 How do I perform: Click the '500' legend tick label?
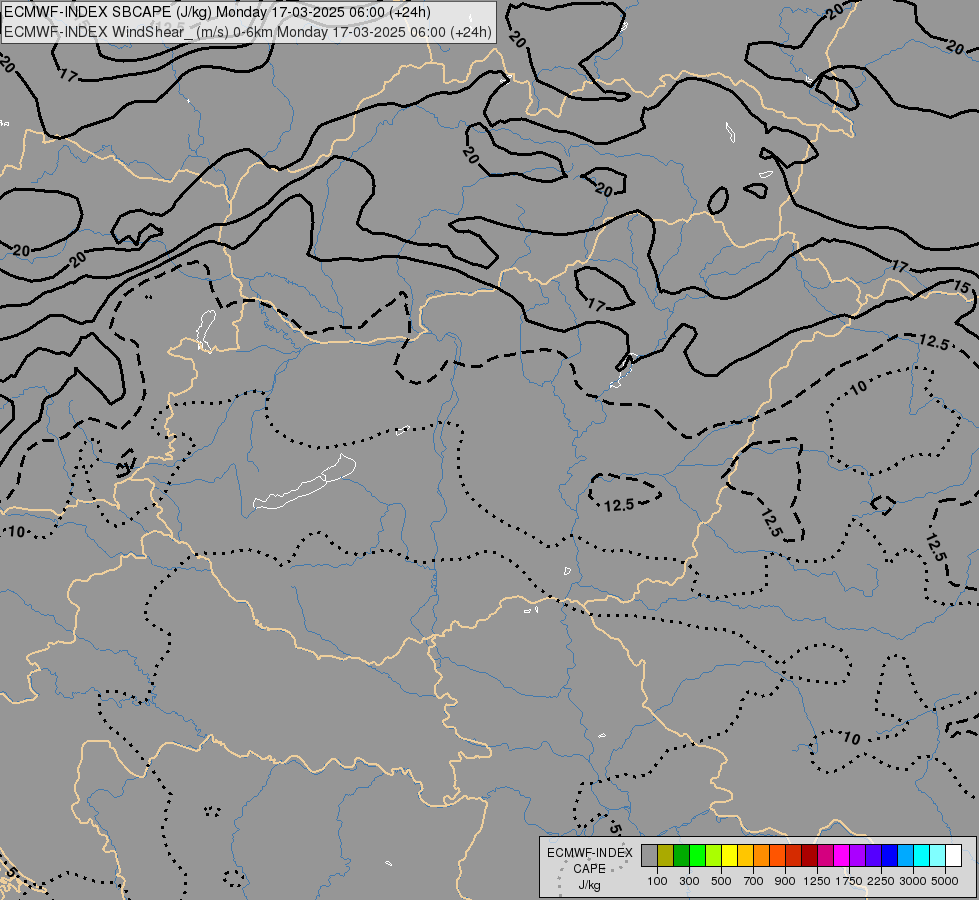721,881
